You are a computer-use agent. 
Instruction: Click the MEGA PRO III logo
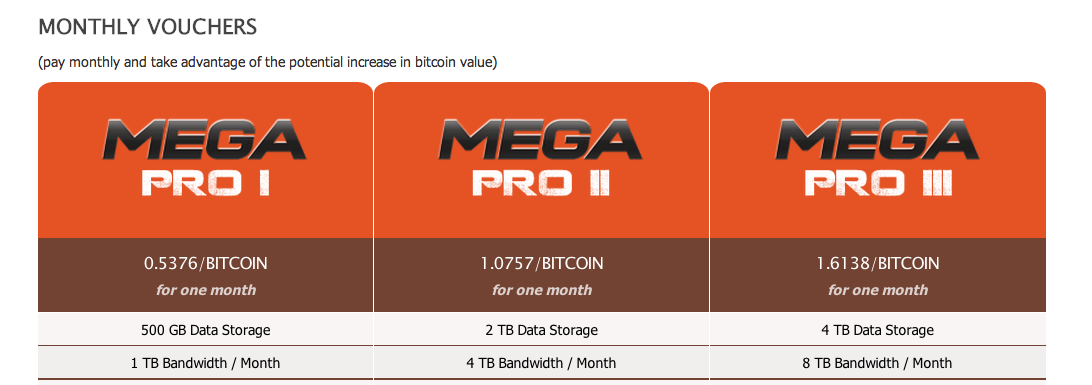[x=878, y=158]
